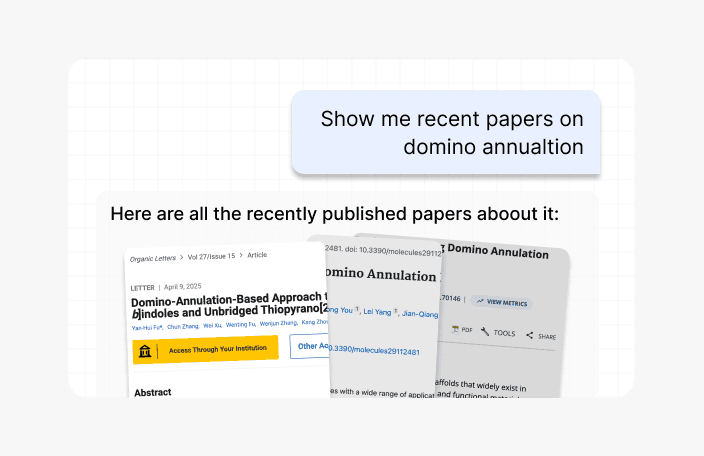This screenshot has width=704, height=456.
Task: Click the Abstract heading
Action: 153,392
